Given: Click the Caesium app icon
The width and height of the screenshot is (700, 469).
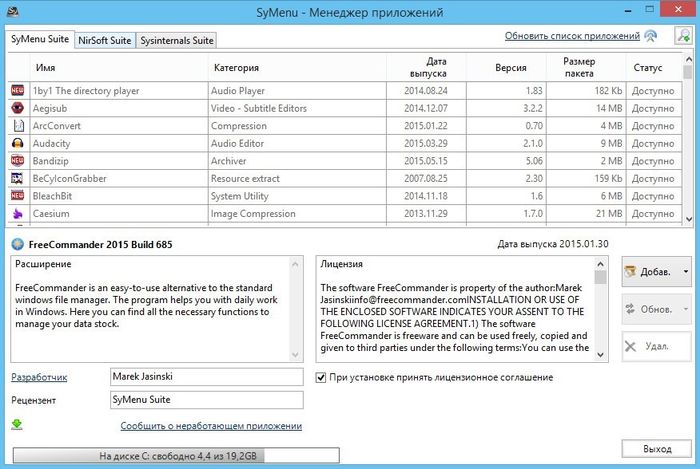Looking at the screenshot, I should [x=17, y=213].
